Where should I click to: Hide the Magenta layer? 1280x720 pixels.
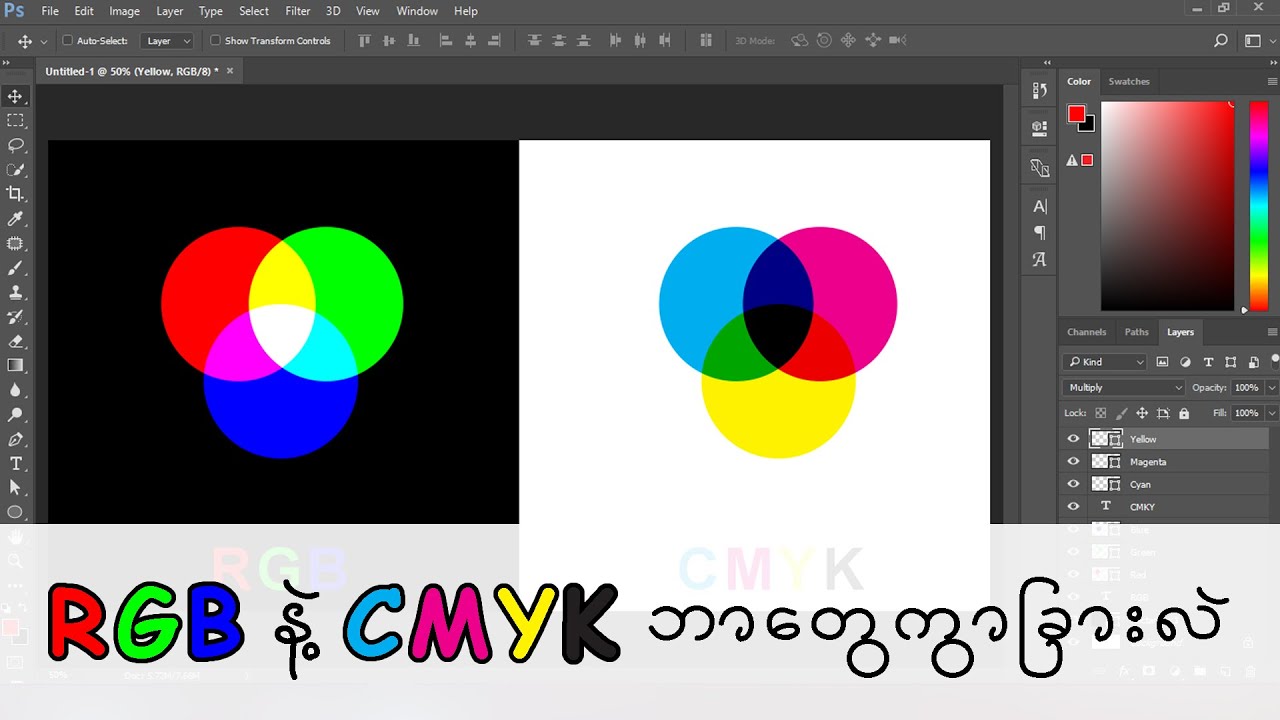[1074, 462]
